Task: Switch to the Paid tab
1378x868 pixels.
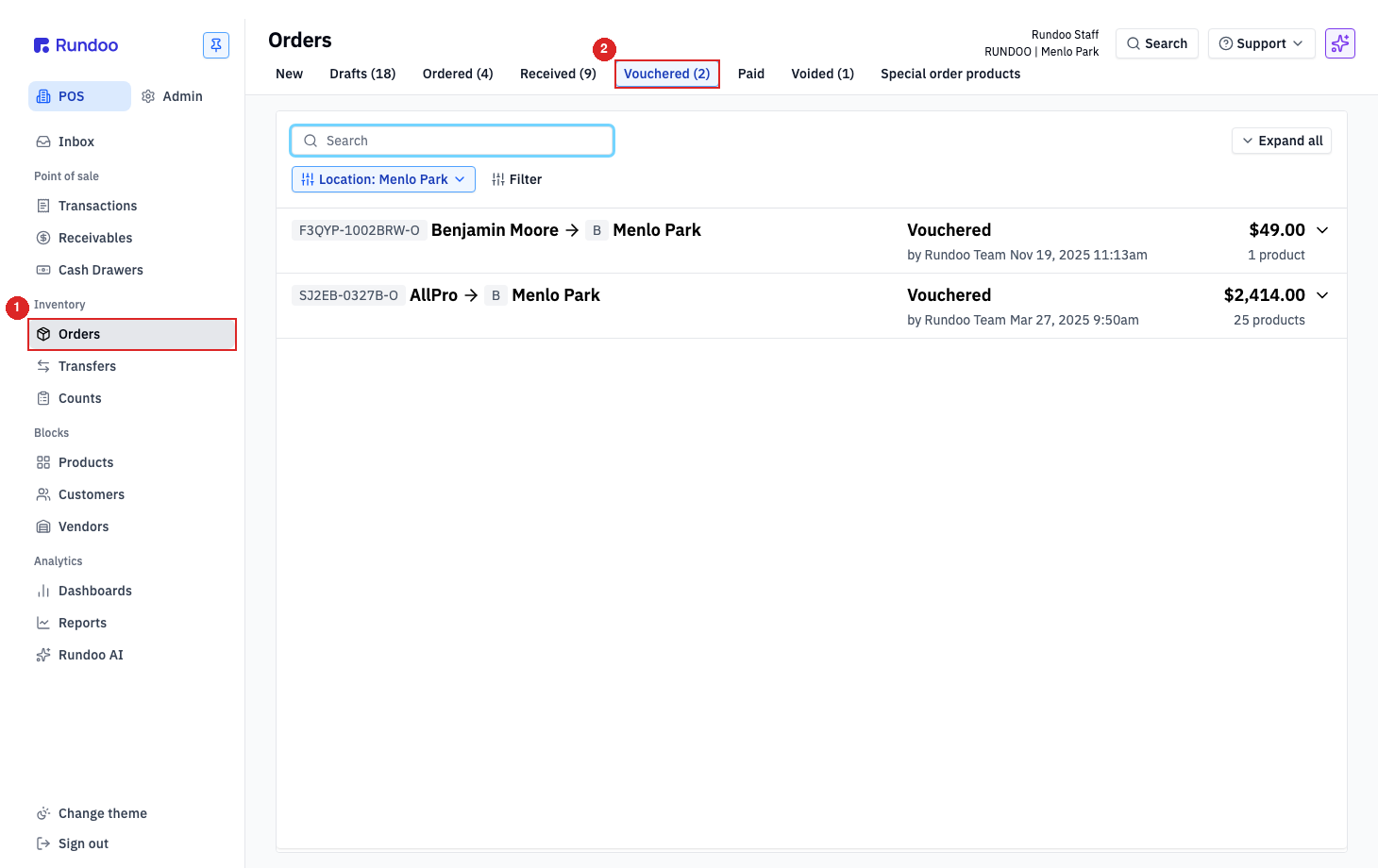Action: 751,74
